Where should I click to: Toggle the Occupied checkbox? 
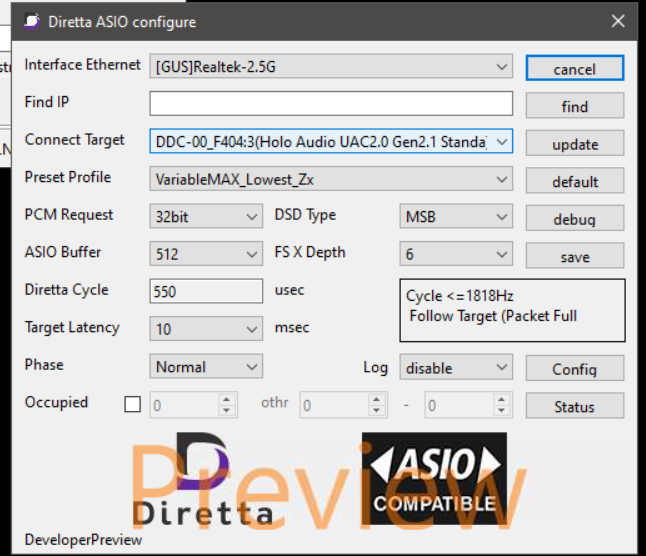click(x=132, y=405)
